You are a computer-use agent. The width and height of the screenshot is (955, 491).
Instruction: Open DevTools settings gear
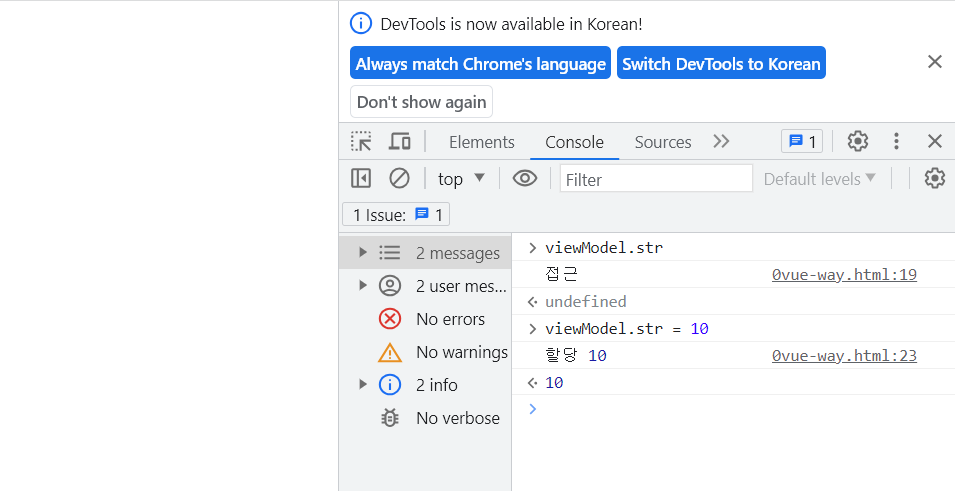(858, 141)
